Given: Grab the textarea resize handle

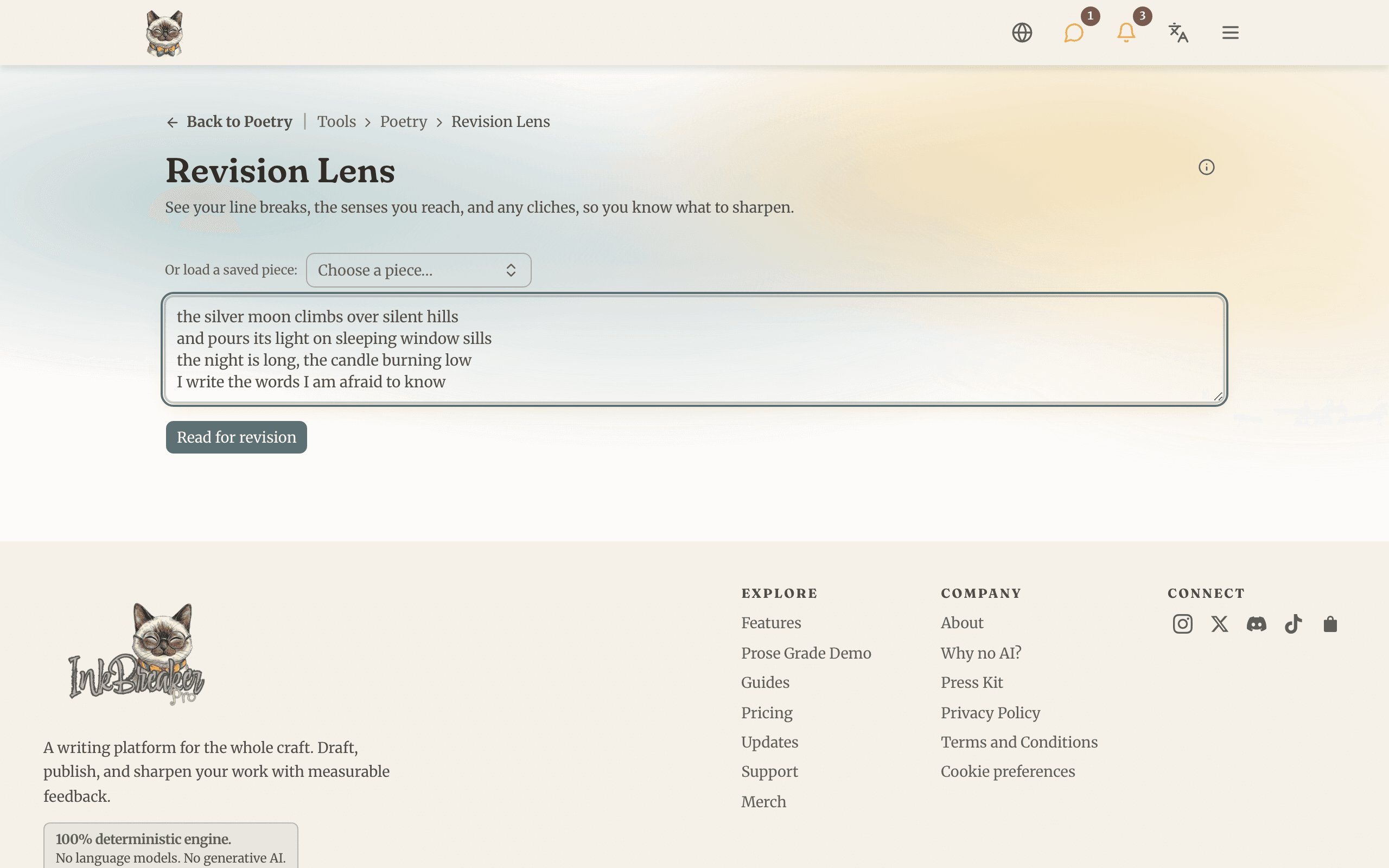Looking at the screenshot, I should 1218,396.
